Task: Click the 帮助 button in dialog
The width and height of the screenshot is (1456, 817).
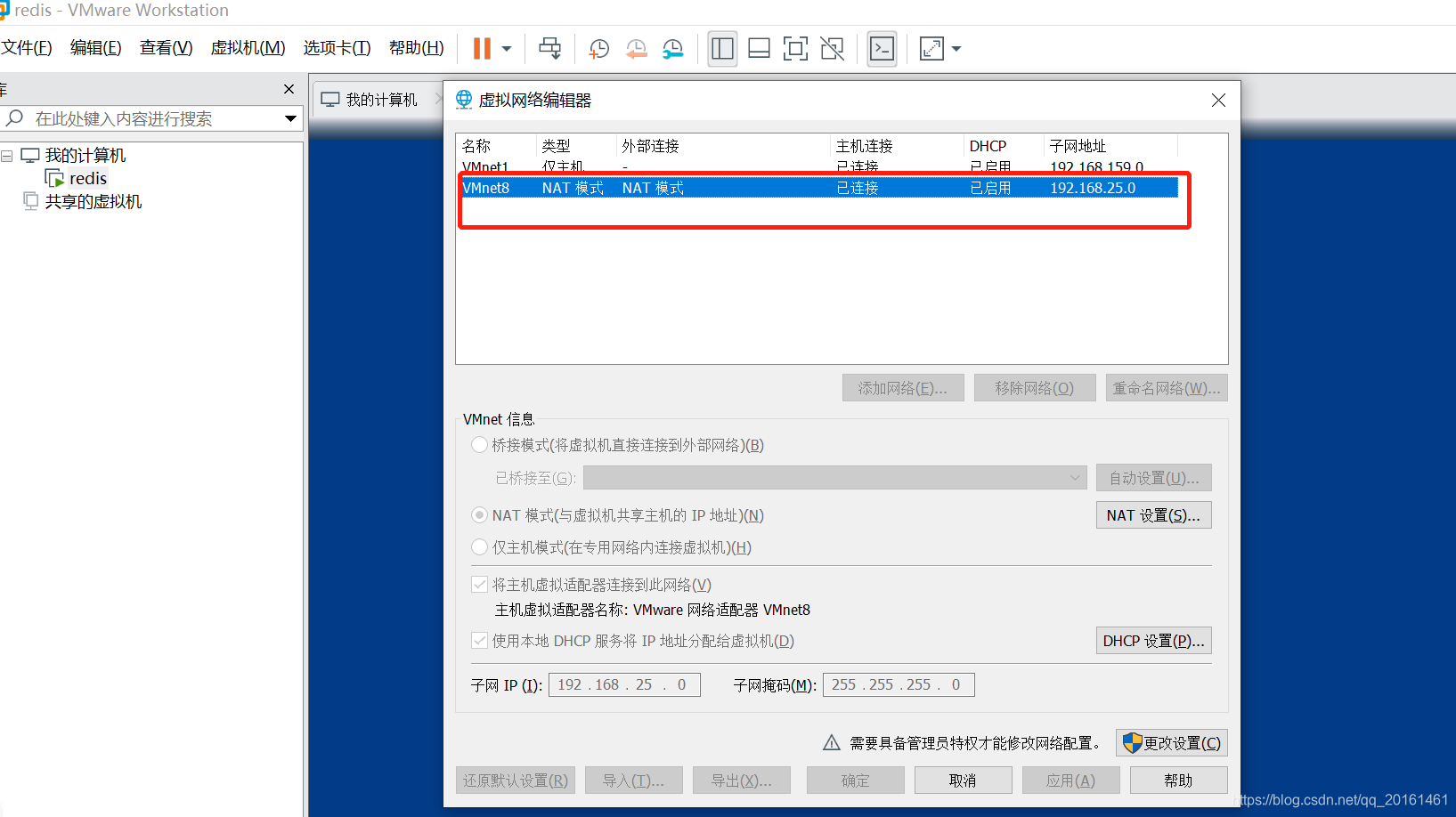Action: (x=1179, y=781)
